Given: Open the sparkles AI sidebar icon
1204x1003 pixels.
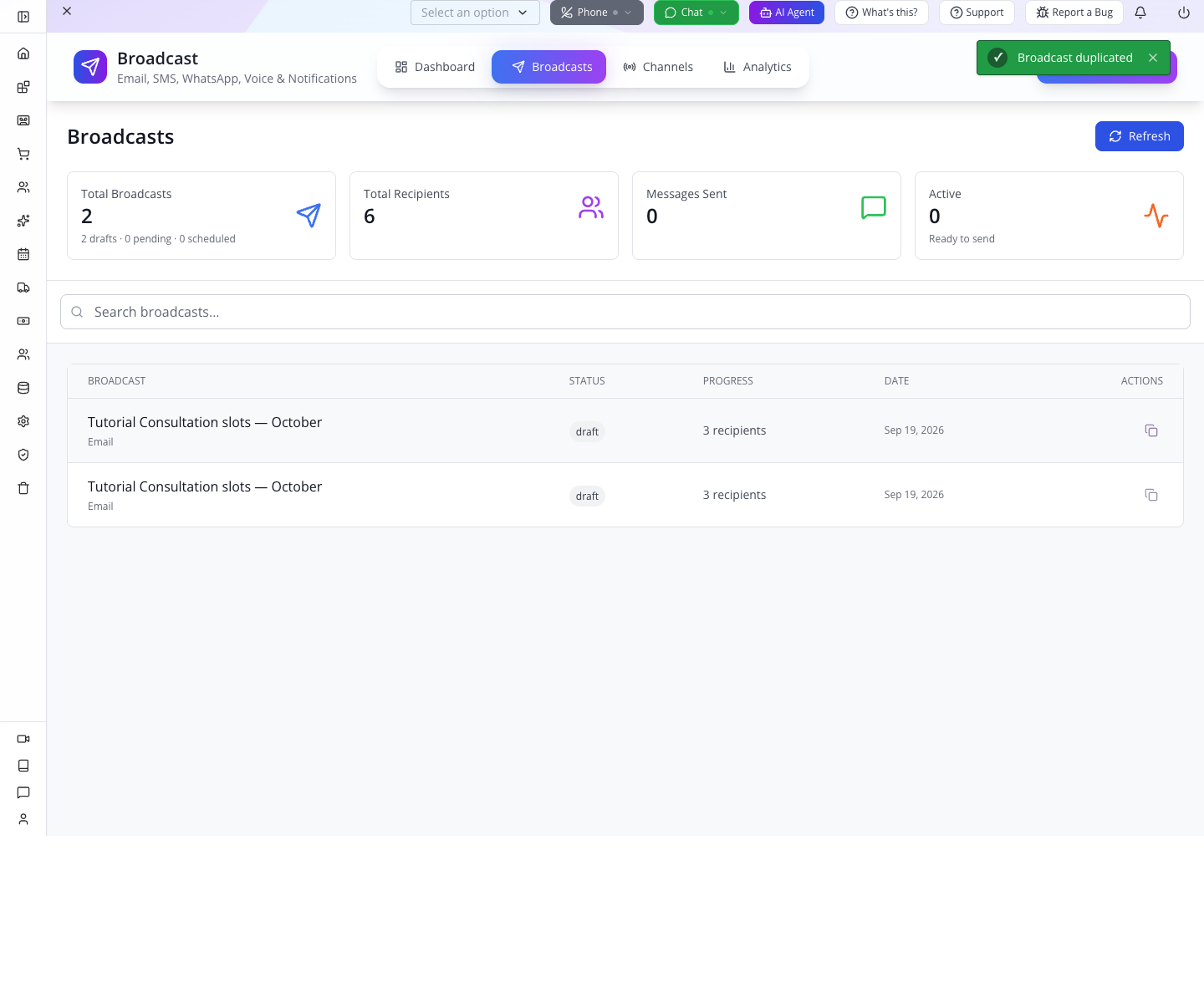Looking at the screenshot, I should pos(23,221).
